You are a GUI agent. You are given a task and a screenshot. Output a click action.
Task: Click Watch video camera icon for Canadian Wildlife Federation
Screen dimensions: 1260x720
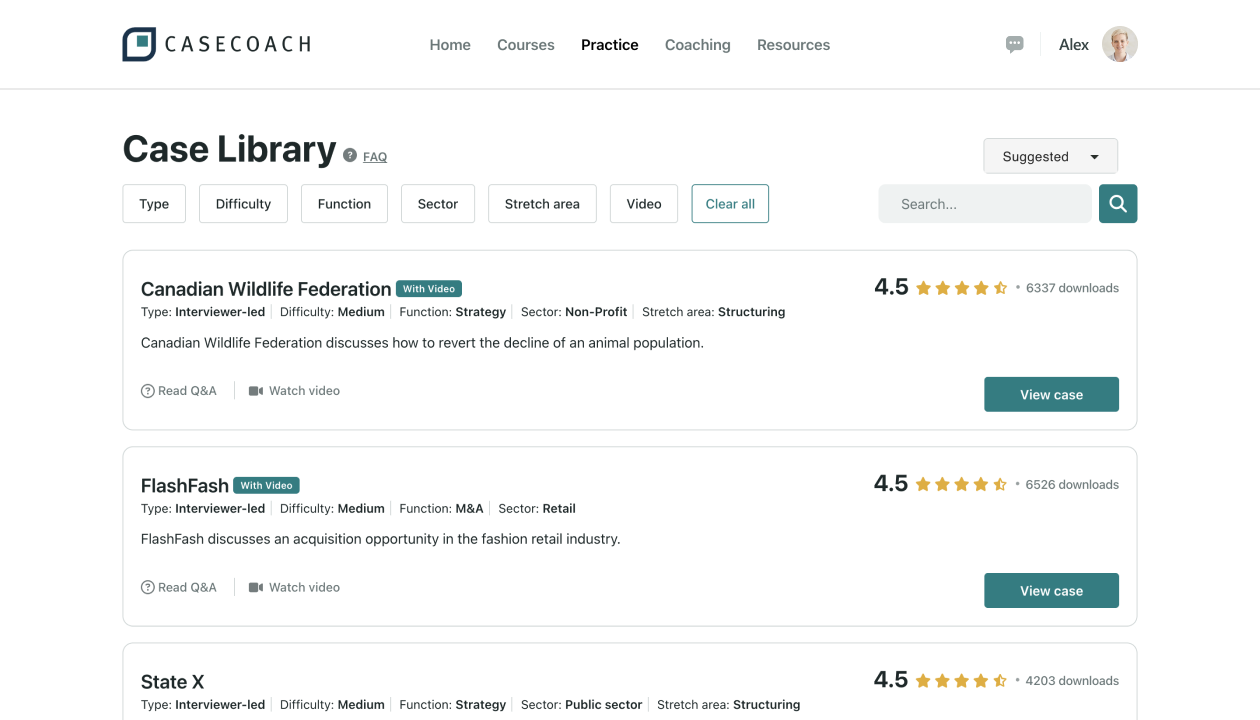point(256,391)
